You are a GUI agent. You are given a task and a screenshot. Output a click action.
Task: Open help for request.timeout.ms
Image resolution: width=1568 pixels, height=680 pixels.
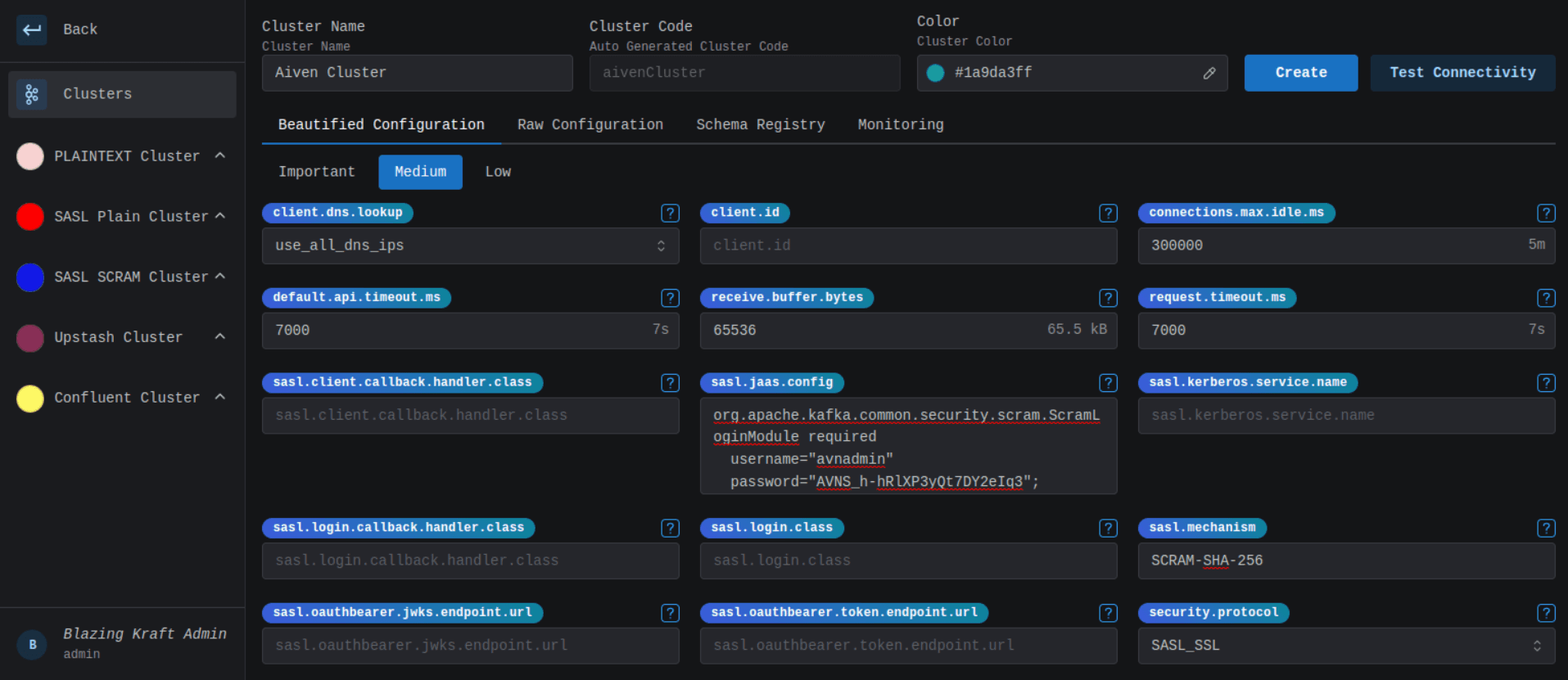(1546, 298)
